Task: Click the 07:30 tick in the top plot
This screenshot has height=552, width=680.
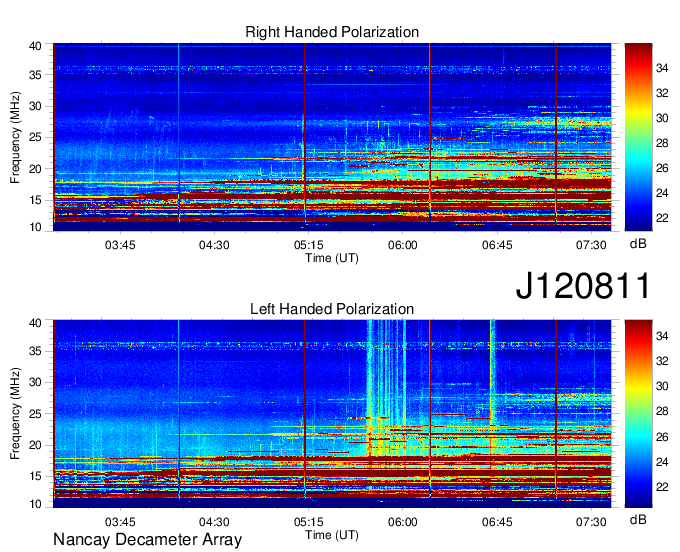Action: (x=591, y=245)
